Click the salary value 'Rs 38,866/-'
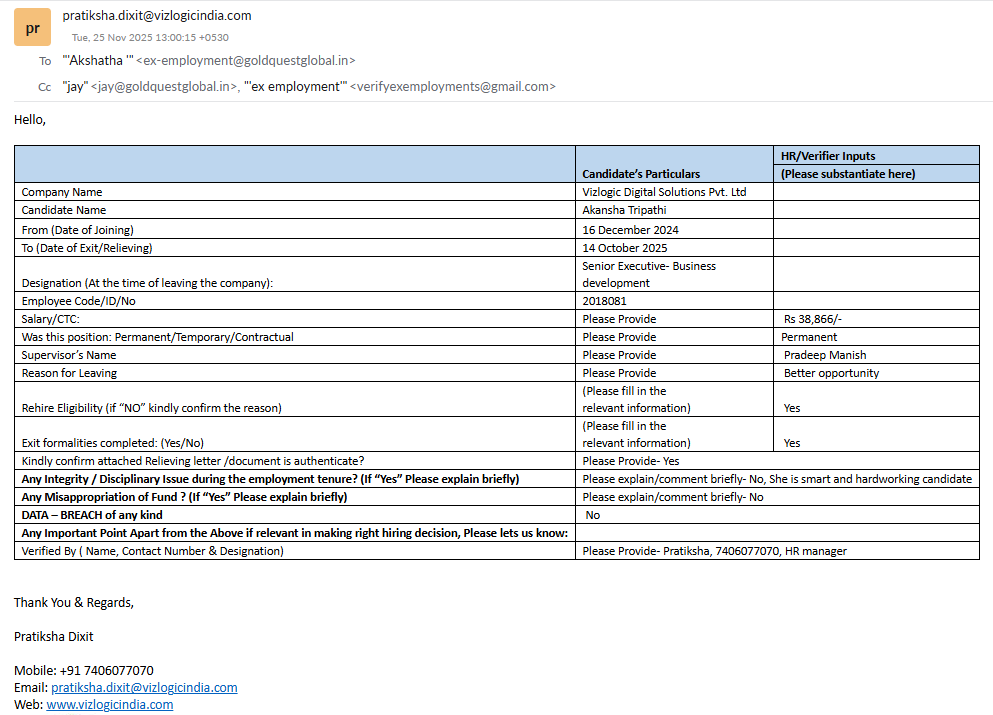The width and height of the screenshot is (993, 715). click(x=813, y=319)
